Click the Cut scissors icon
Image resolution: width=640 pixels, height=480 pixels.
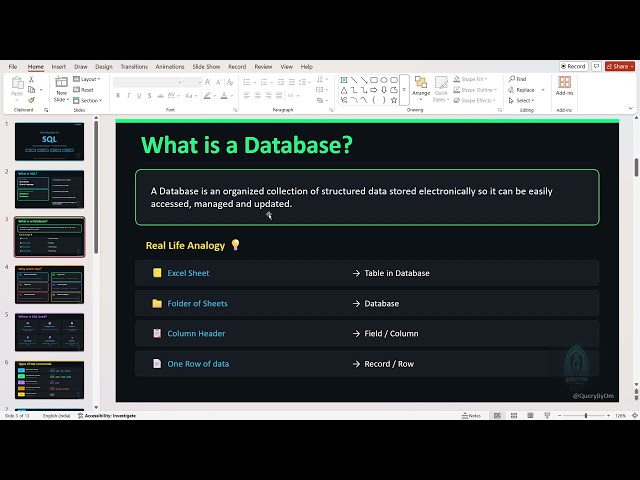point(31,79)
